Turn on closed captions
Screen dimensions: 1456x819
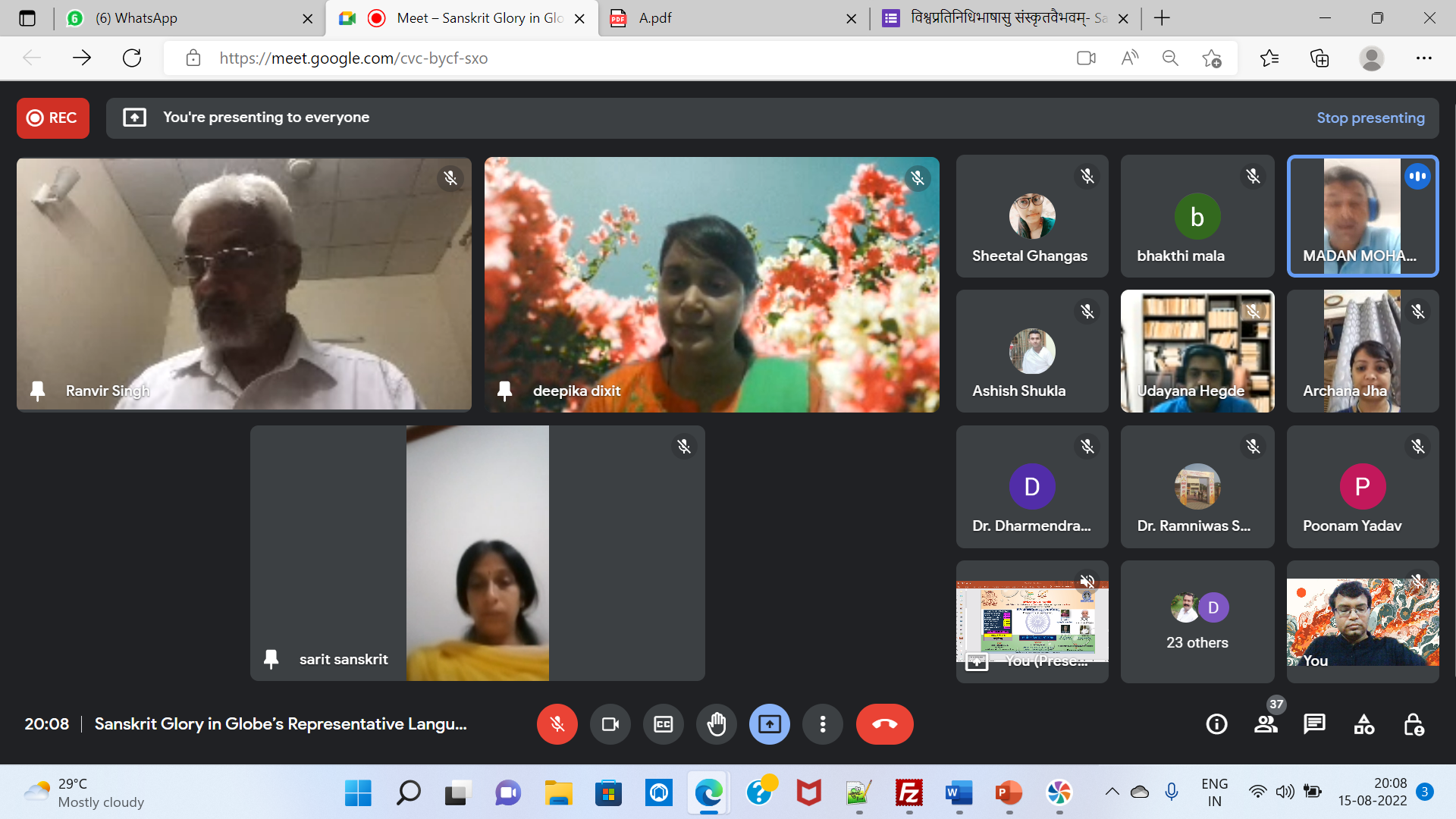[x=663, y=724]
